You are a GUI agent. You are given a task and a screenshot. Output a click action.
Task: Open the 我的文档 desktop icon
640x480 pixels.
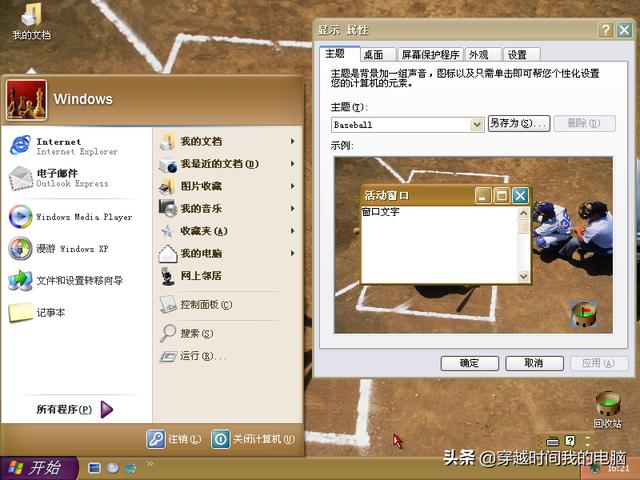click(31, 21)
